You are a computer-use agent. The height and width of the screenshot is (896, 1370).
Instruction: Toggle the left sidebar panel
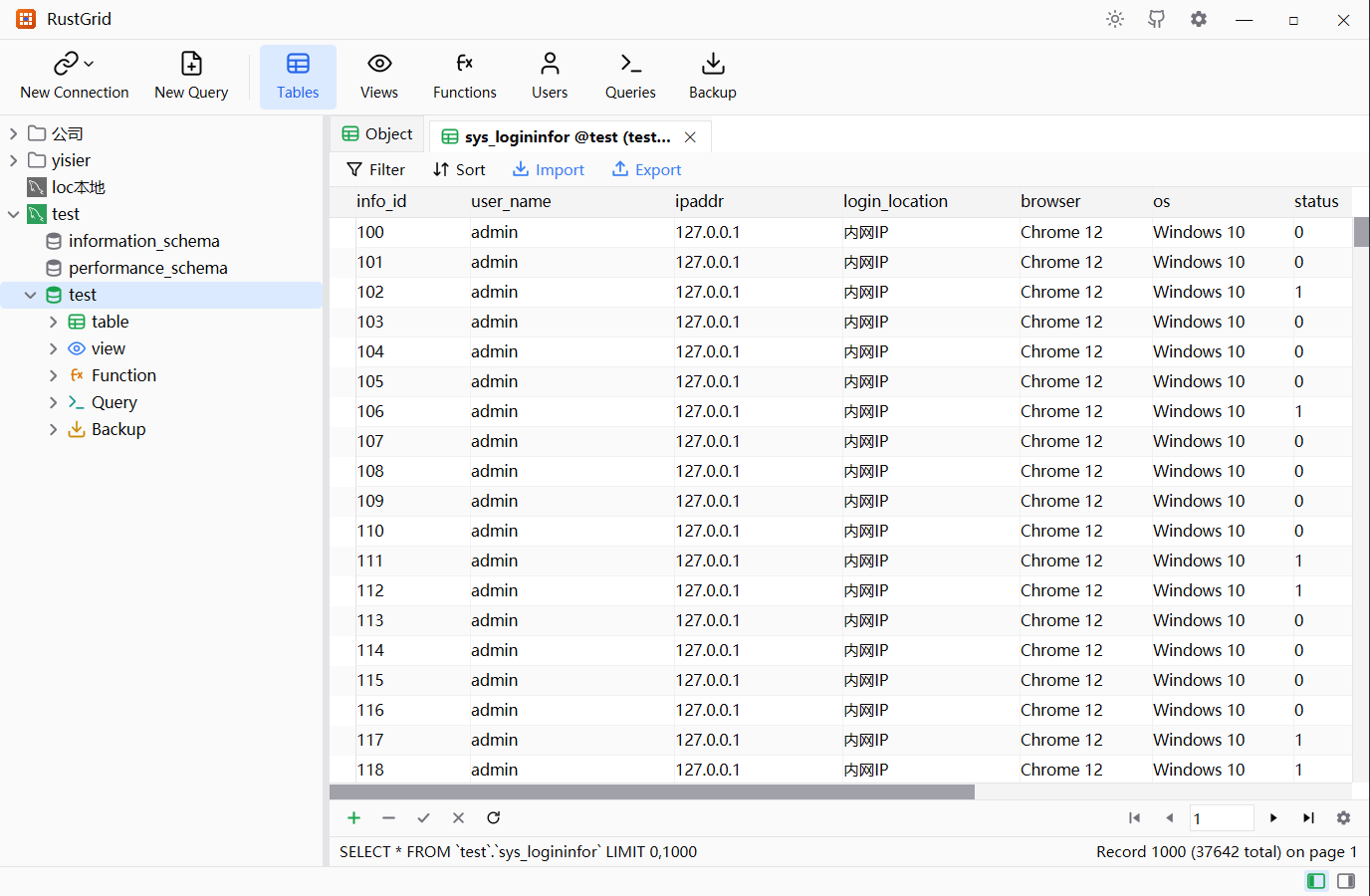coord(1316,881)
